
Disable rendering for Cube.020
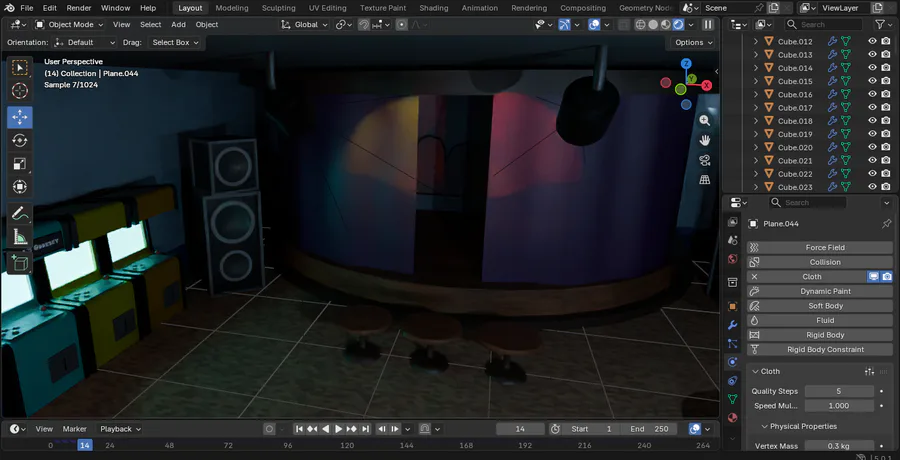[886, 147]
